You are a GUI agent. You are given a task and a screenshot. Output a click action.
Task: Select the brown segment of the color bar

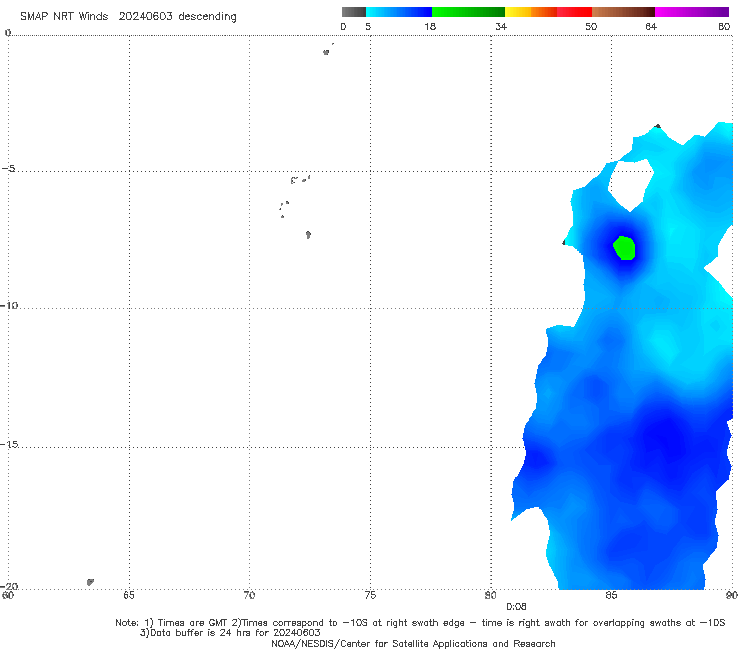tap(623, 12)
